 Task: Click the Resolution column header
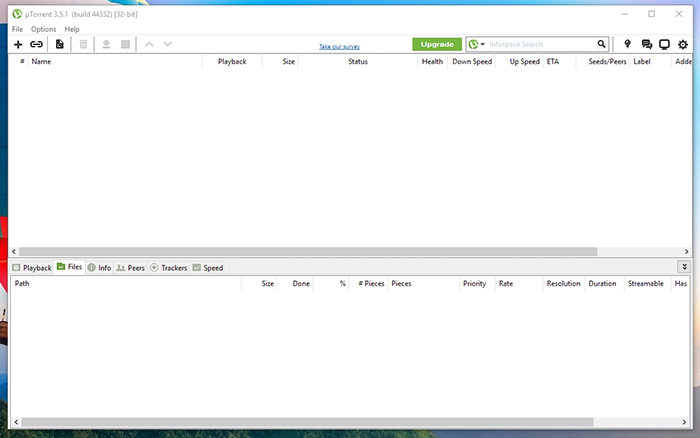564,284
